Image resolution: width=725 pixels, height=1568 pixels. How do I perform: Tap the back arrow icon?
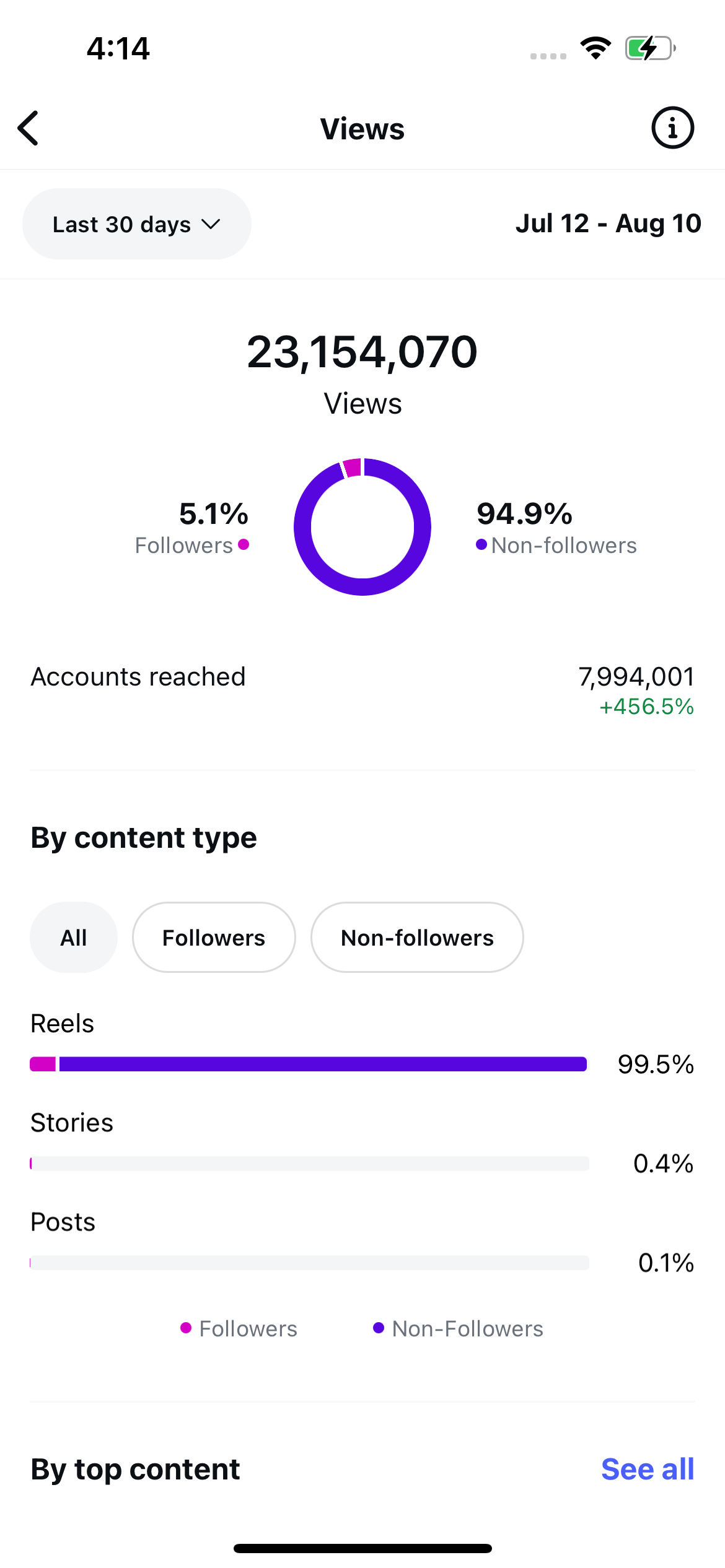tap(29, 128)
